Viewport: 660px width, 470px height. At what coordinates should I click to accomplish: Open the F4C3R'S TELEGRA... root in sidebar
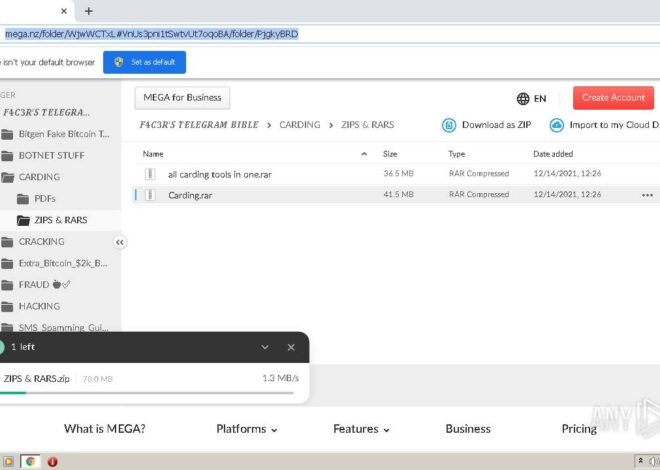click(46, 113)
